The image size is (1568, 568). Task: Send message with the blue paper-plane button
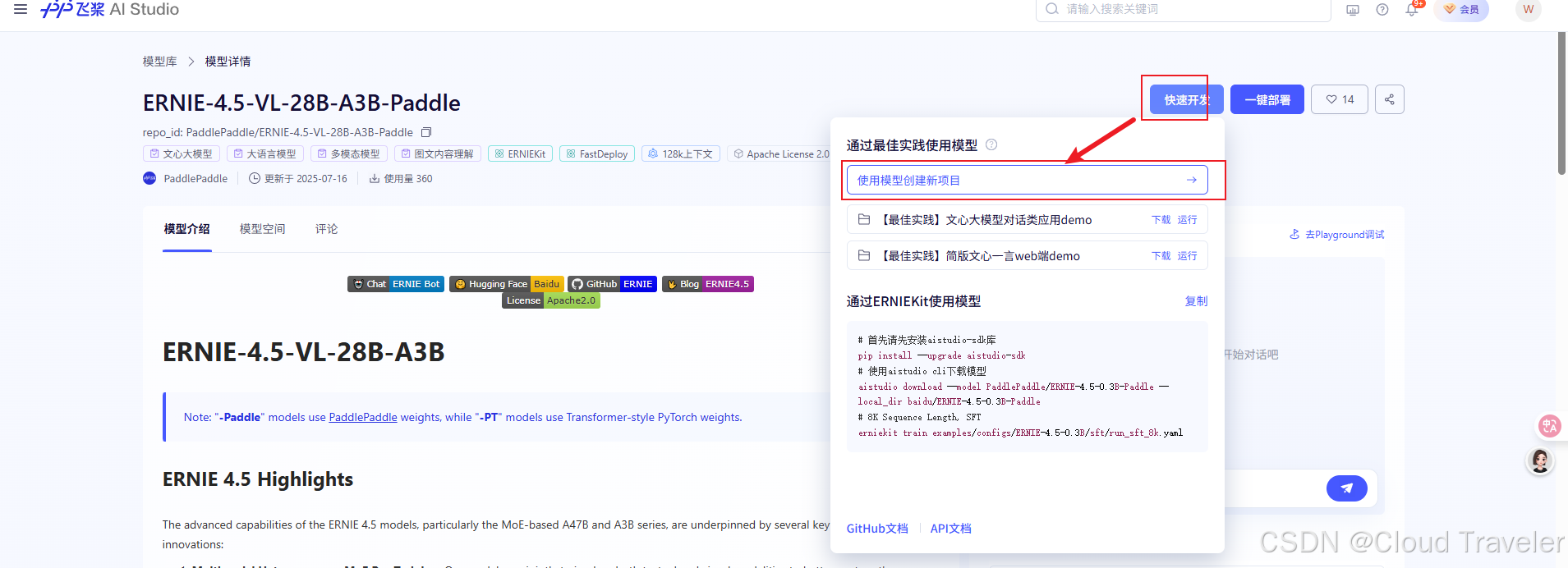pyautogui.click(x=1347, y=488)
